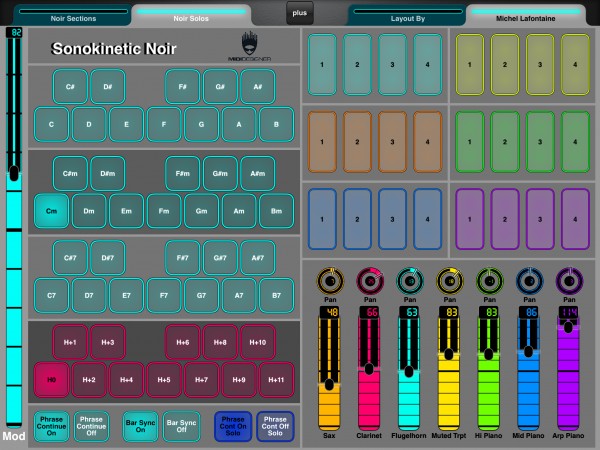The height and width of the screenshot is (450, 600).
Task: Tap yellow phrase pad 2
Action: pyautogui.click(x=505, y=65)
